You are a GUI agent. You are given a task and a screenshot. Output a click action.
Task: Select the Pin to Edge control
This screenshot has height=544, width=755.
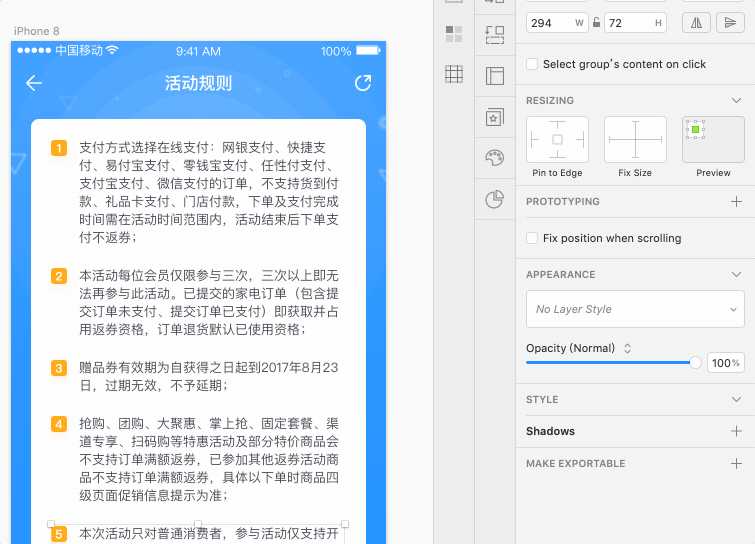pos(557,140)
